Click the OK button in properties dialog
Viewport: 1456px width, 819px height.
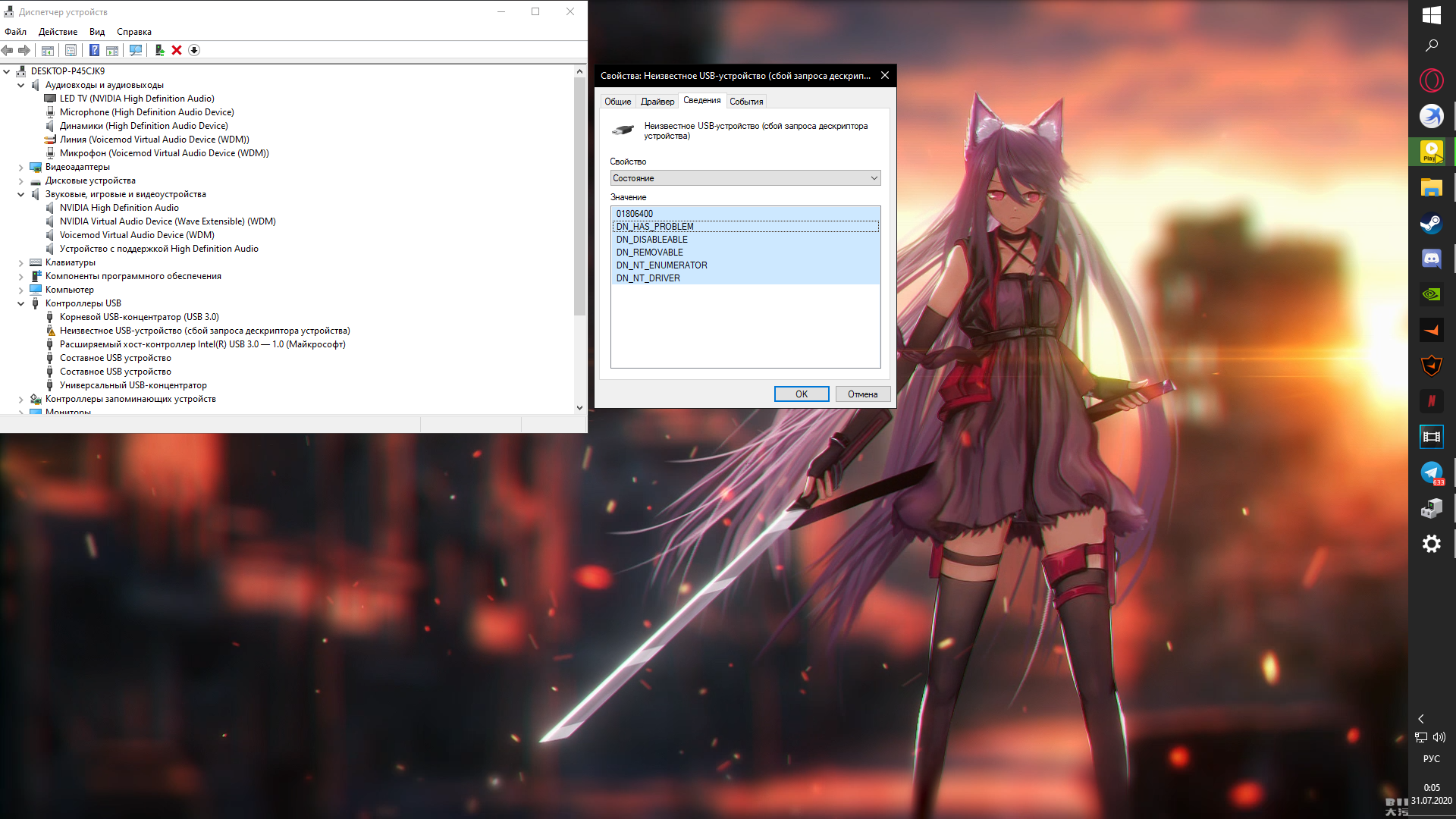tap(802, 394)
